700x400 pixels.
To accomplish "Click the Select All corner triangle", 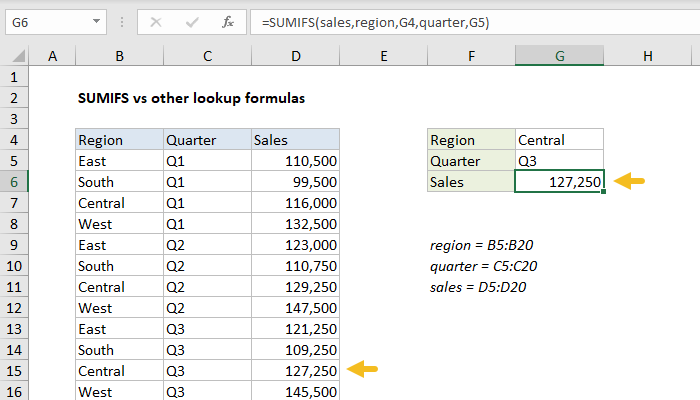I will coord(16,56).
